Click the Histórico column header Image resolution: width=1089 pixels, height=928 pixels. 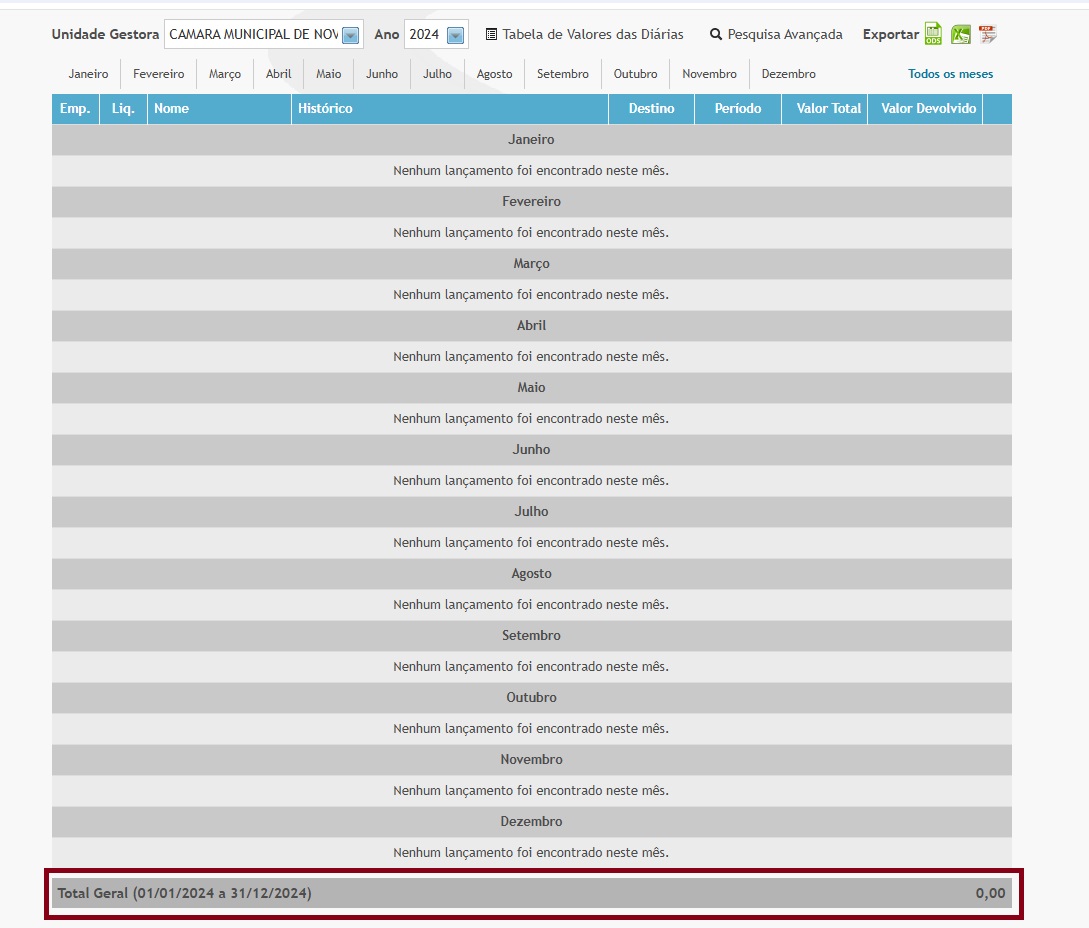(x=325, y=109)
